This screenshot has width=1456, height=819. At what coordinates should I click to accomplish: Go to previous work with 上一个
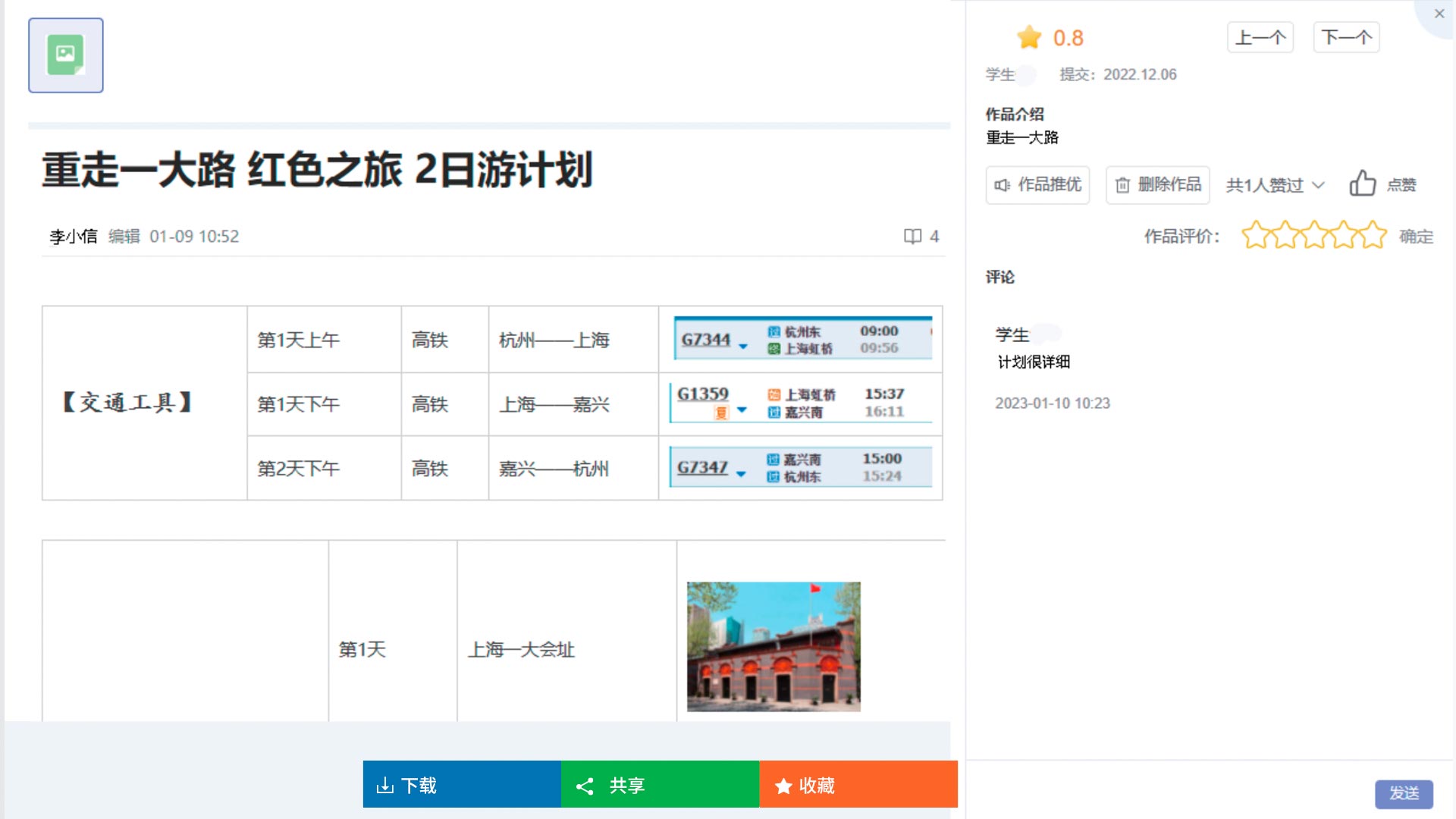[1260, 37]
